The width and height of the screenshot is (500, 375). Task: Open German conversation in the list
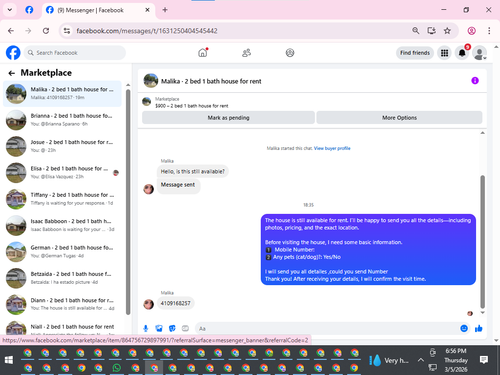[x=62, y=252]
